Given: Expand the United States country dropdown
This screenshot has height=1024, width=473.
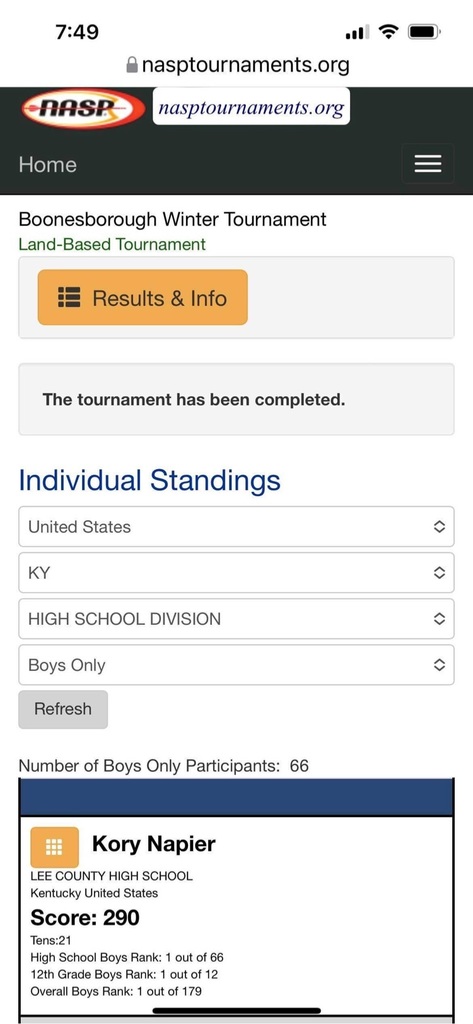Looking at the screenshot, I should (x=236, y=526).
